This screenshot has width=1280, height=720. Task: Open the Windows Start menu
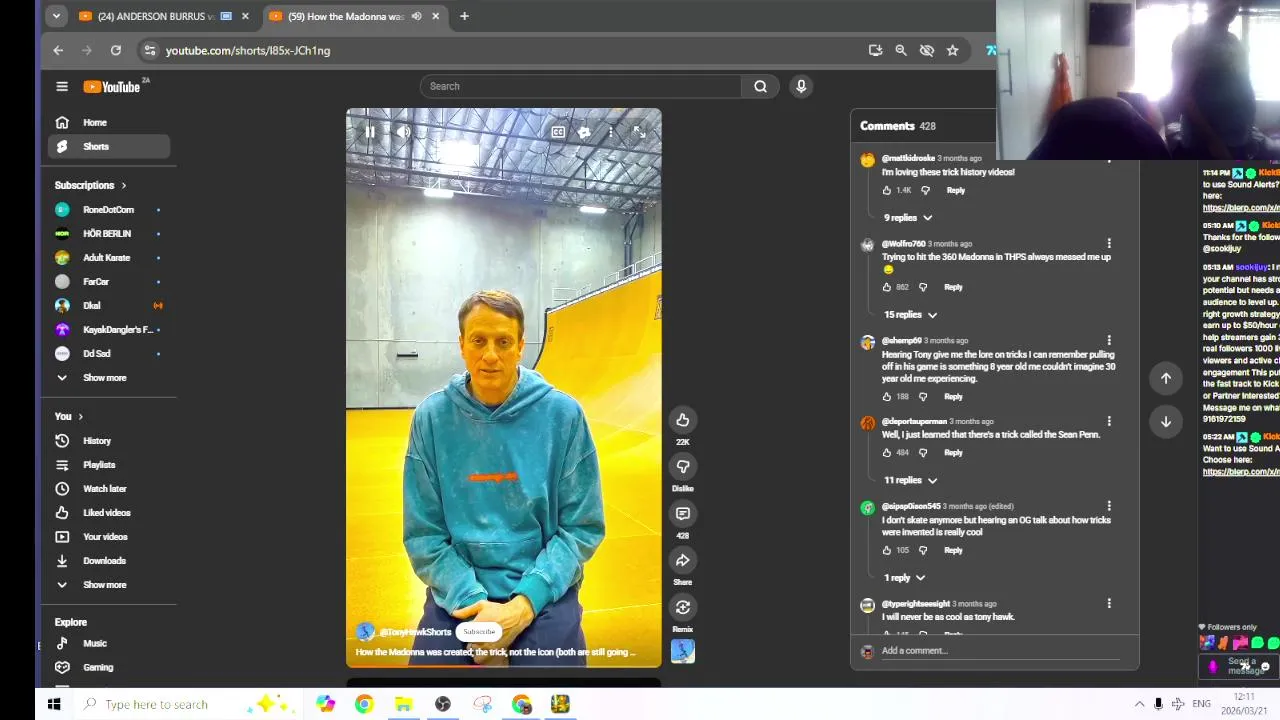click(x=54, y=705)
